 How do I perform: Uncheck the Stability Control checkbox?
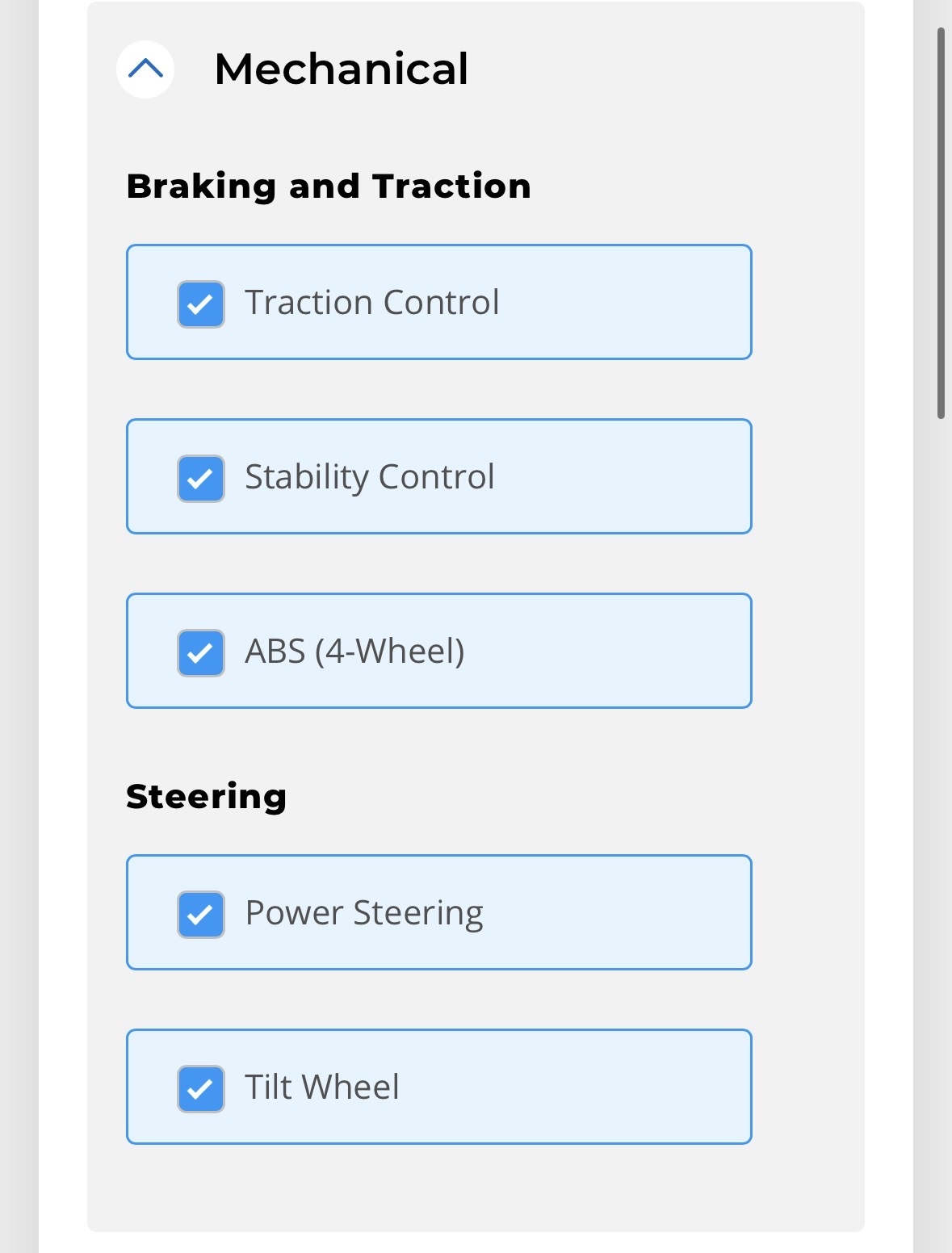coord(201,479)
